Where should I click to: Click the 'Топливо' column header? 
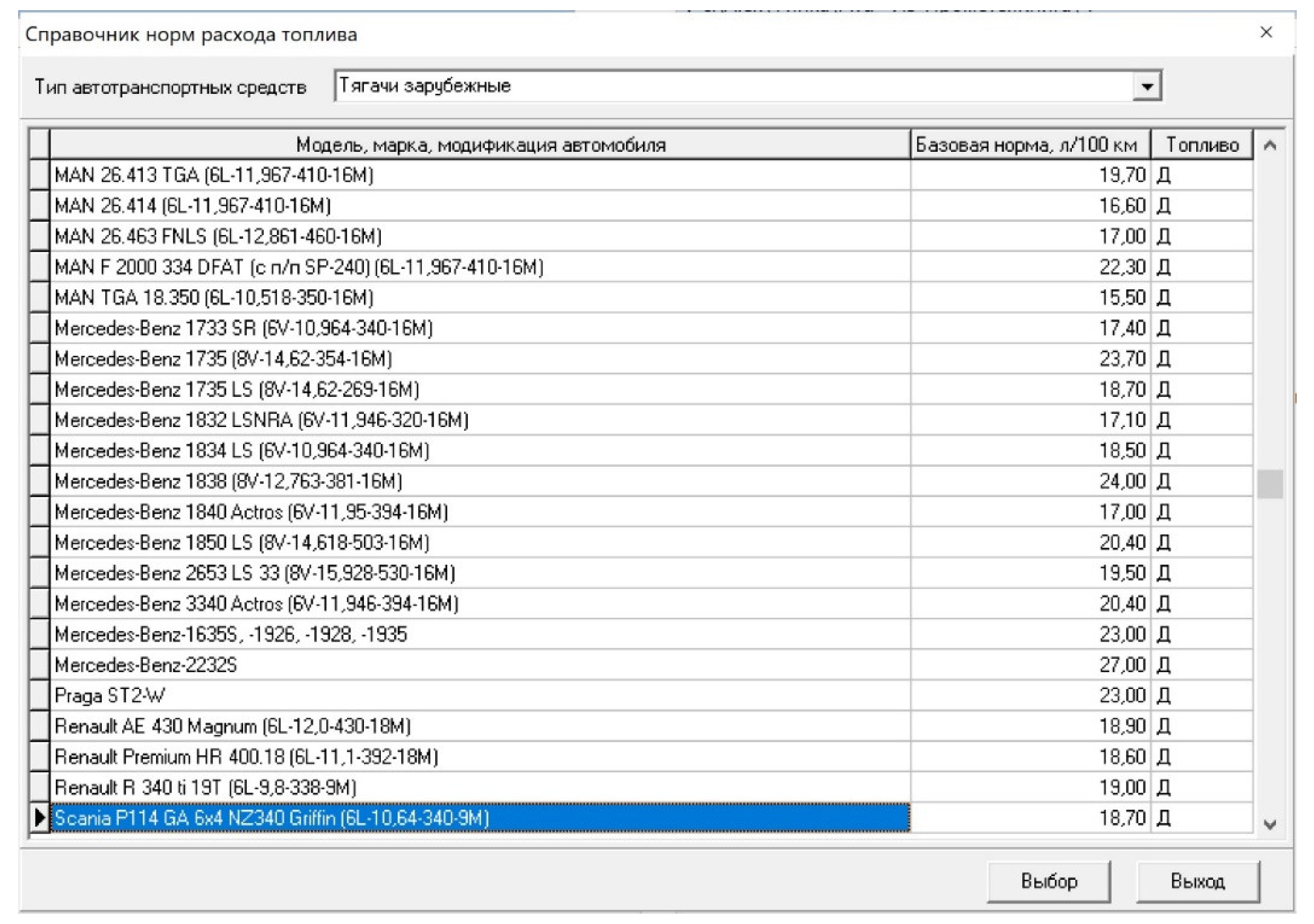pyautogui.click(x=1202, y=145)
